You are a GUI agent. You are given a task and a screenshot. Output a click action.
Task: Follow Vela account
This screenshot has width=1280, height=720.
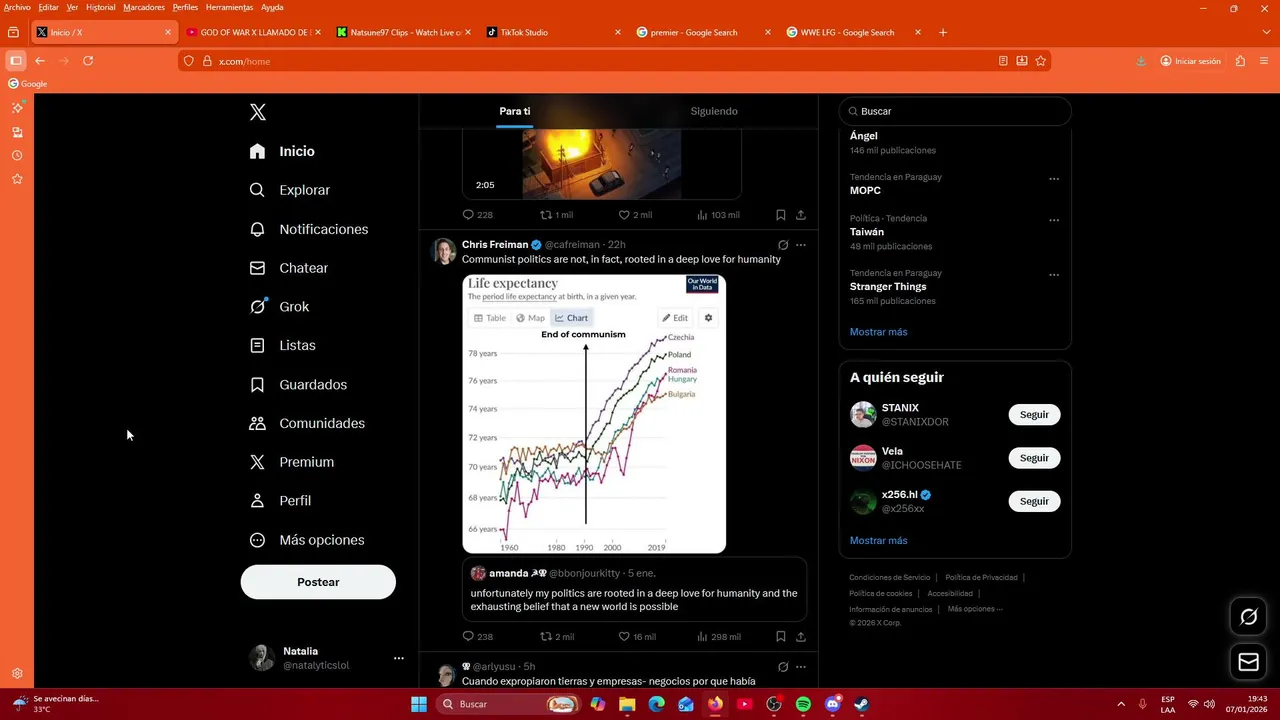[x=1034, y=458]
